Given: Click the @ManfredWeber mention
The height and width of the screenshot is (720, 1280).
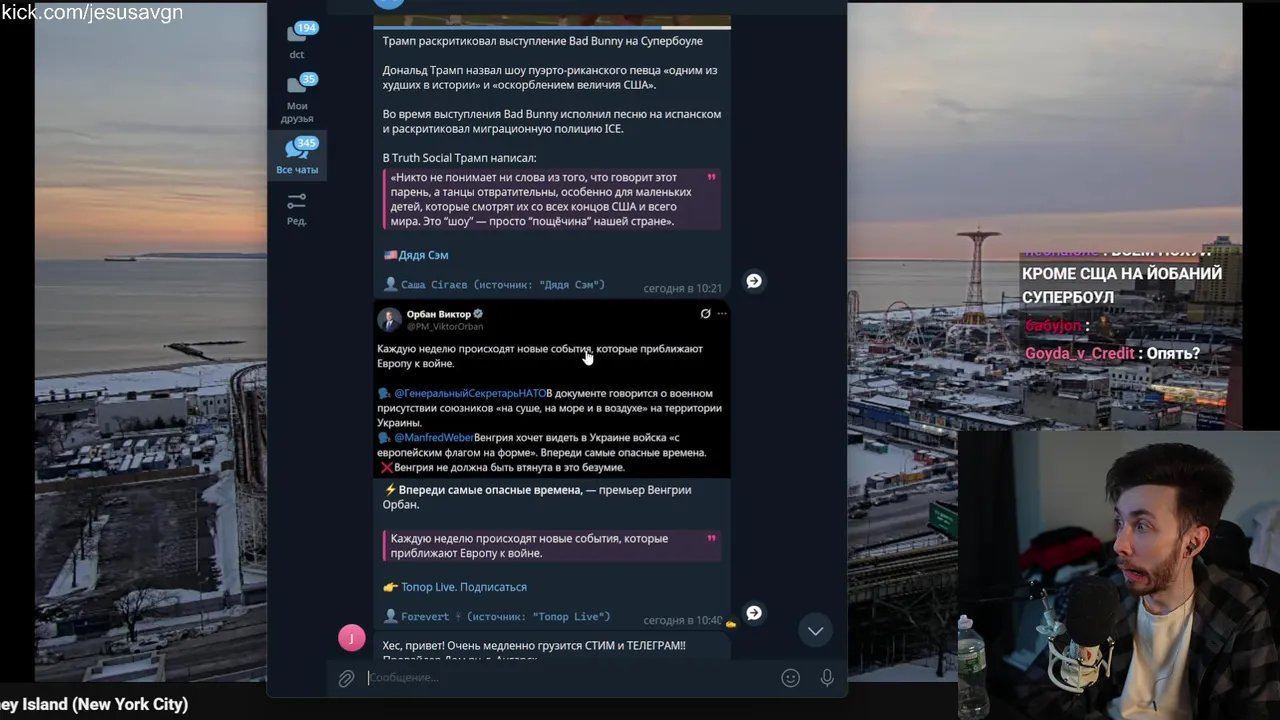Looking at the screenshot, I should pyautogui.click(x=434, y=438).
